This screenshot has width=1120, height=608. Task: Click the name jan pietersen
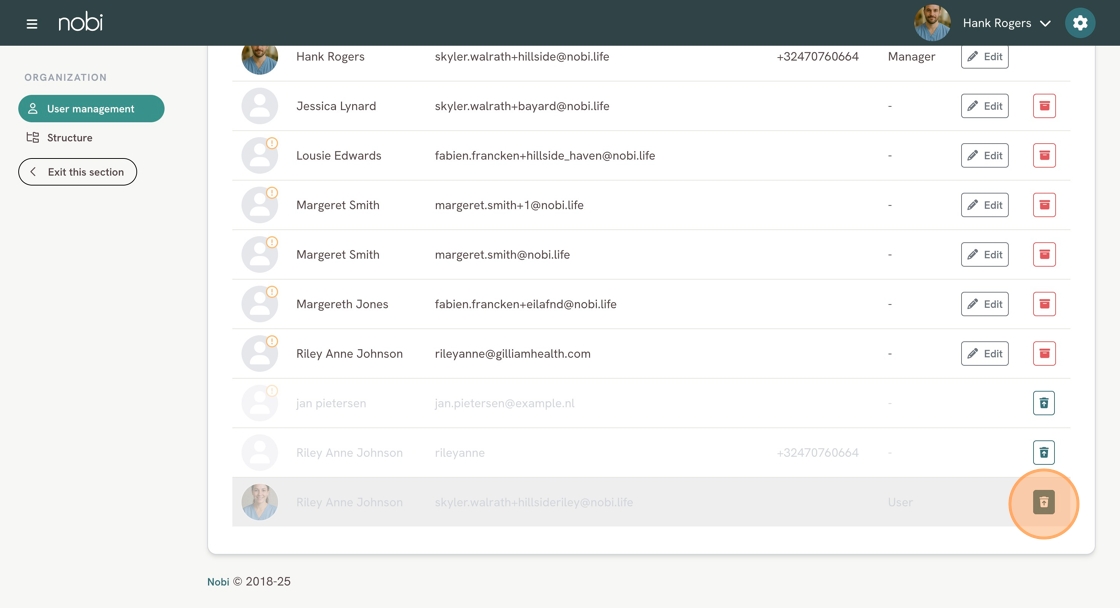331,403
